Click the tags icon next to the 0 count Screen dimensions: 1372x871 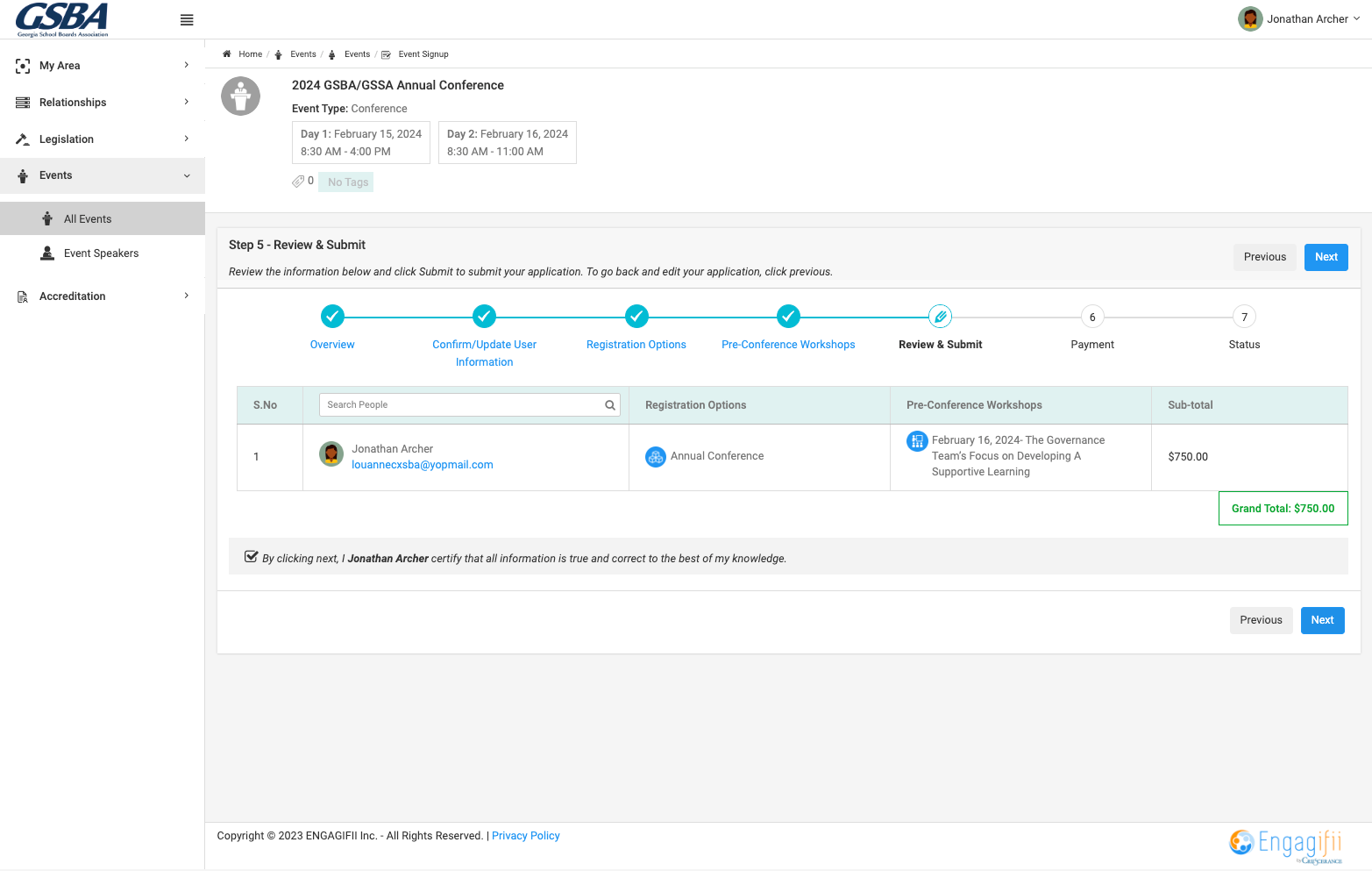(298, 182)
